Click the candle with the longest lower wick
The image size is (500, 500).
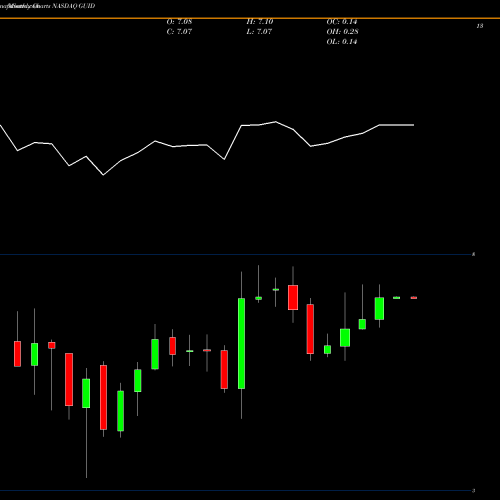pos(86,393)
